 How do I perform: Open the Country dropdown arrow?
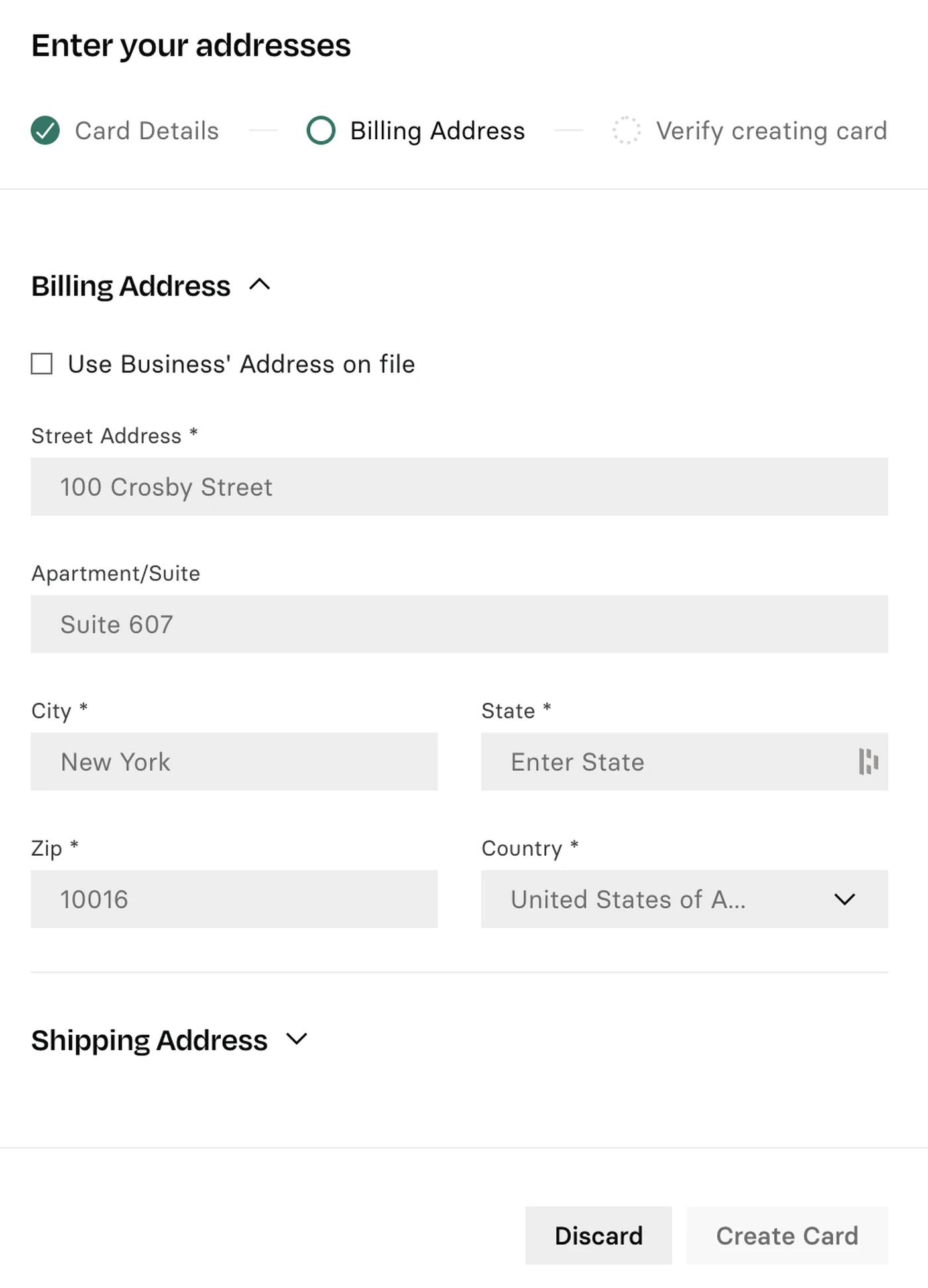point(844,900)
